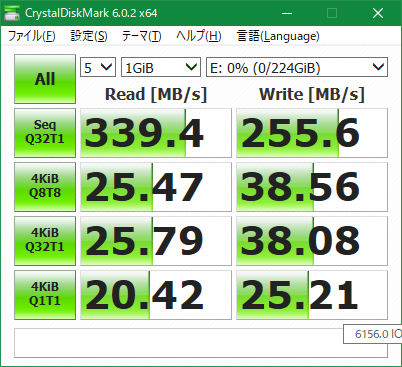Click the Read [MB/s] column header
The image size is (402, 367).
click(156, 94)
